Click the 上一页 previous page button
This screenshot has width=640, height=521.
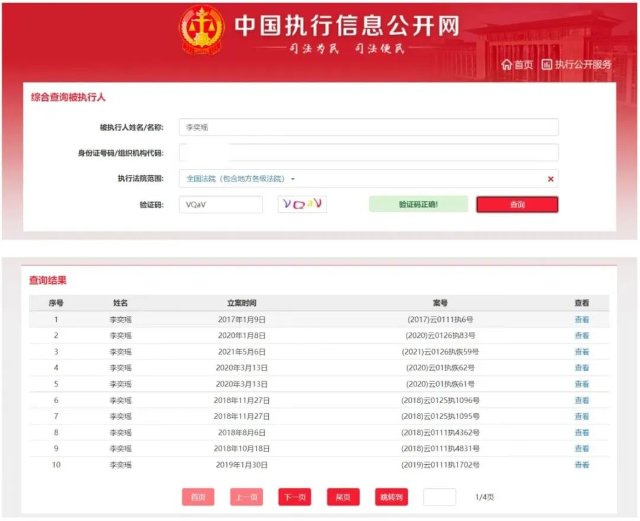click(x=246, y=497)
